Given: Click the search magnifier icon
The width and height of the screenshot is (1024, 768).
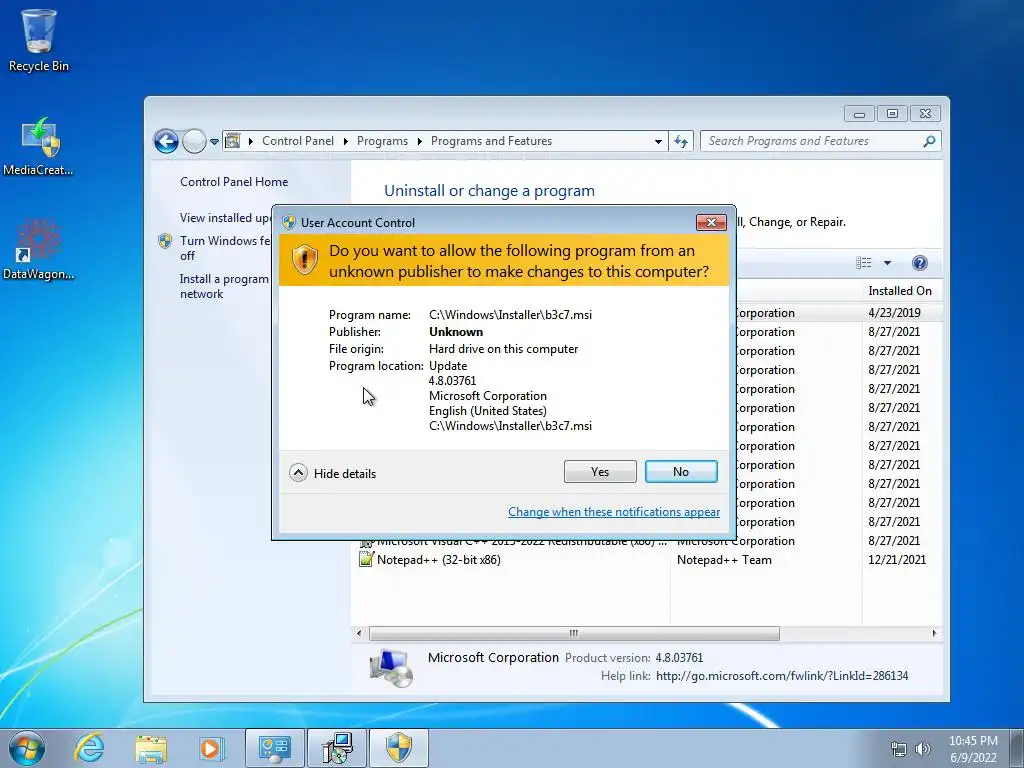Looking at the screenshot, I should click(929, 141).
